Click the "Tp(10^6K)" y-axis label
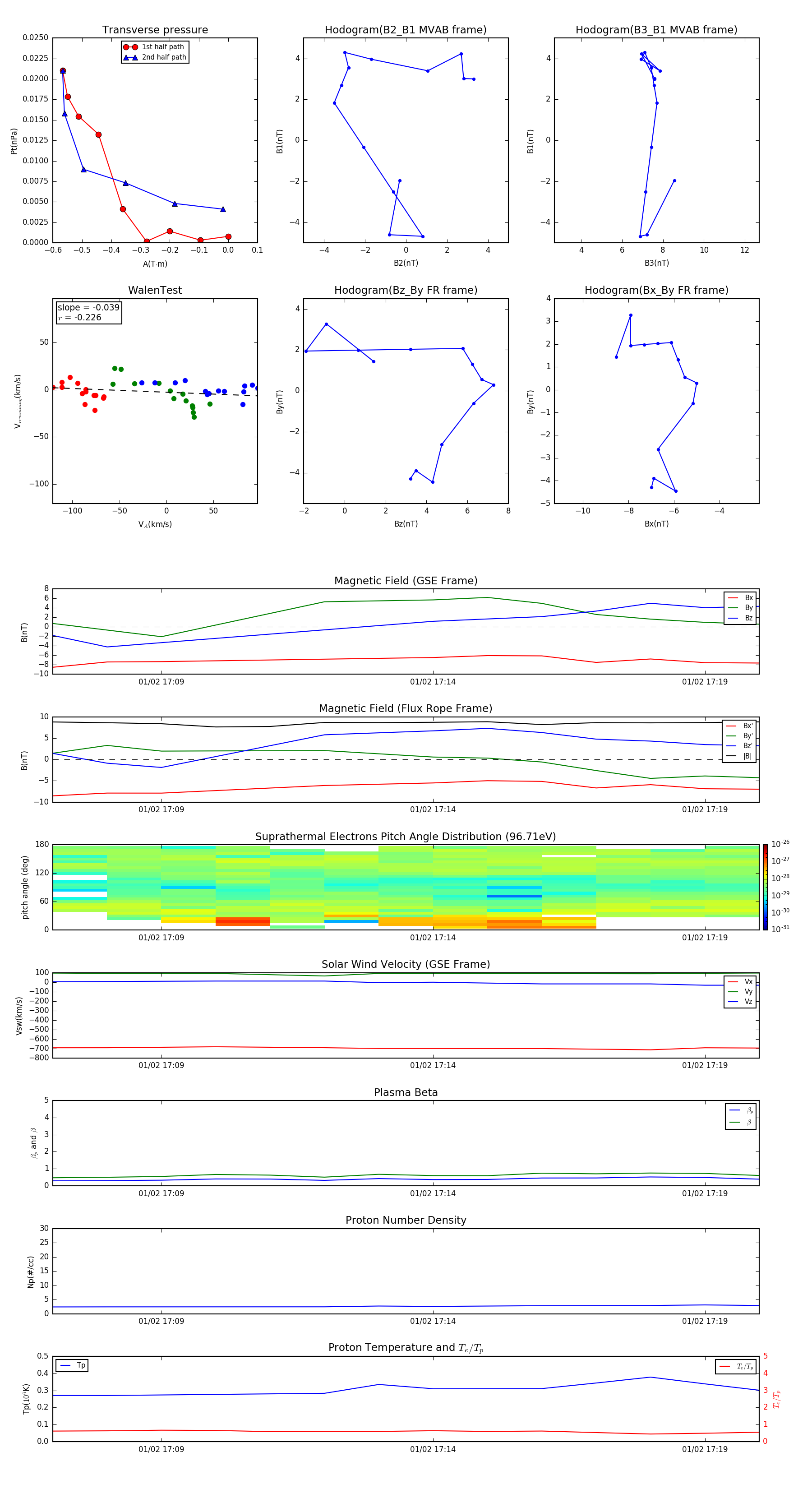 pyautogui.click(x=26, y=1399)
